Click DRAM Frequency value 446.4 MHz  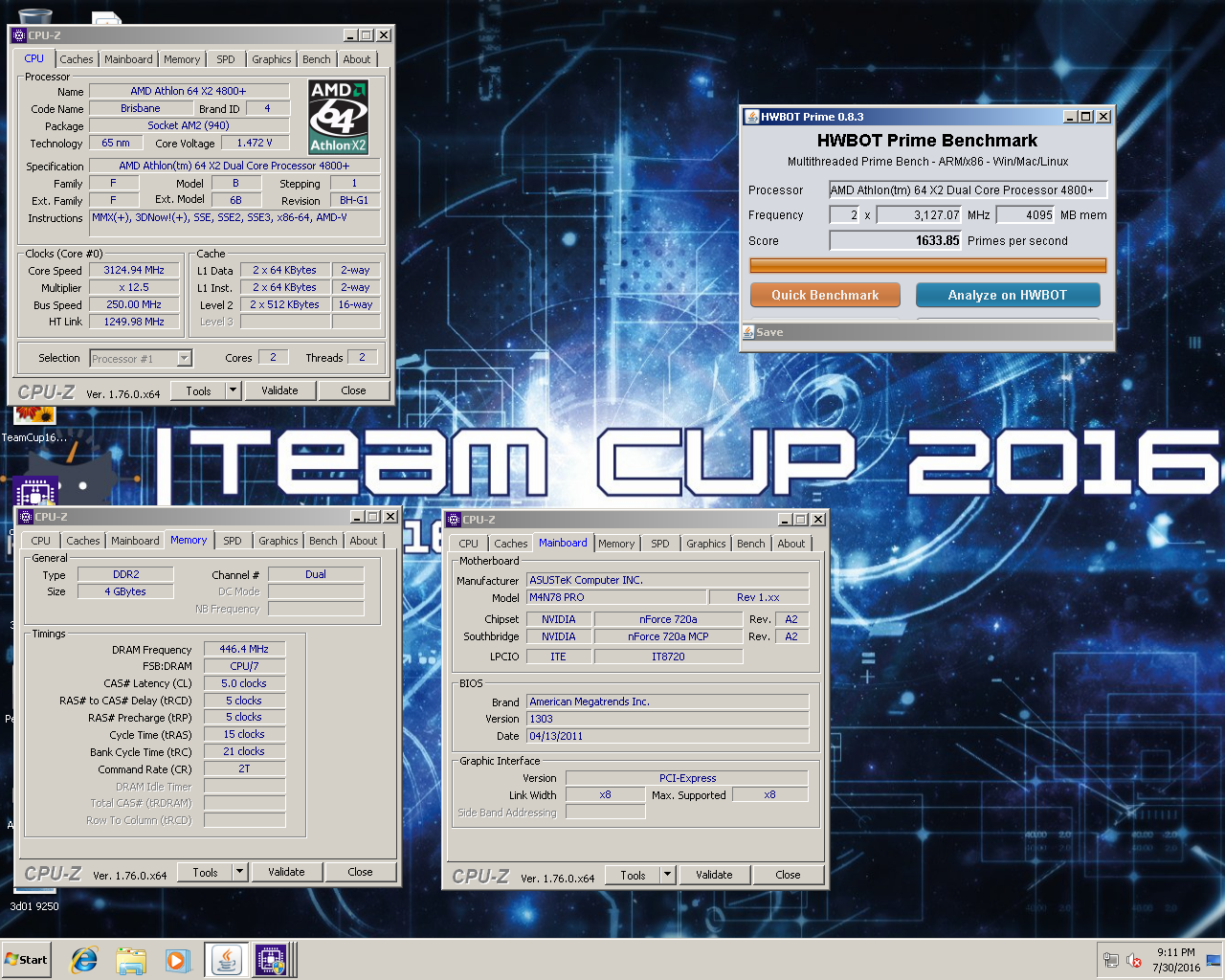[x=244, y=649]
